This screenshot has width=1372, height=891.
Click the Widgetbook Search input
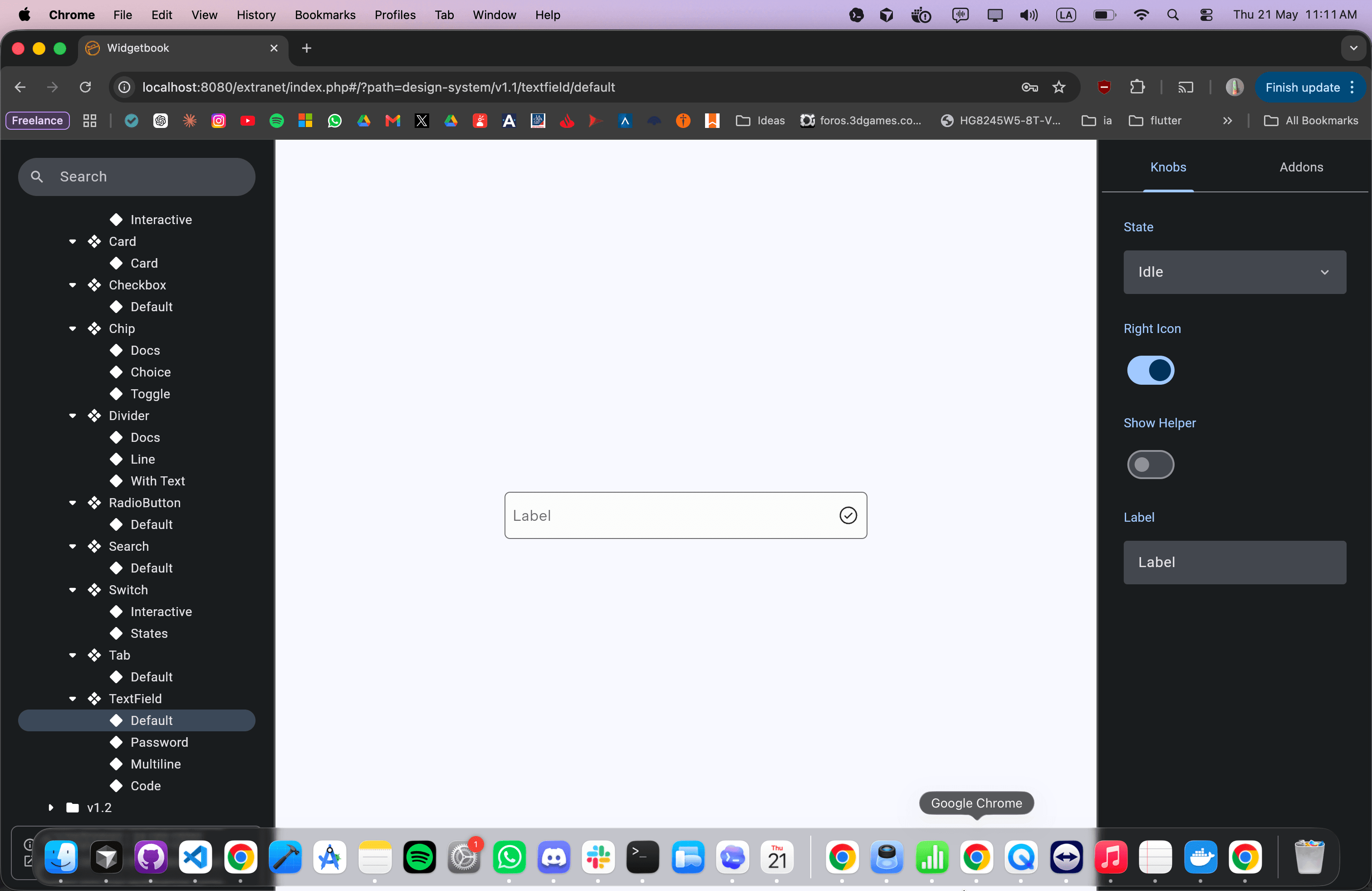point(137,176)
